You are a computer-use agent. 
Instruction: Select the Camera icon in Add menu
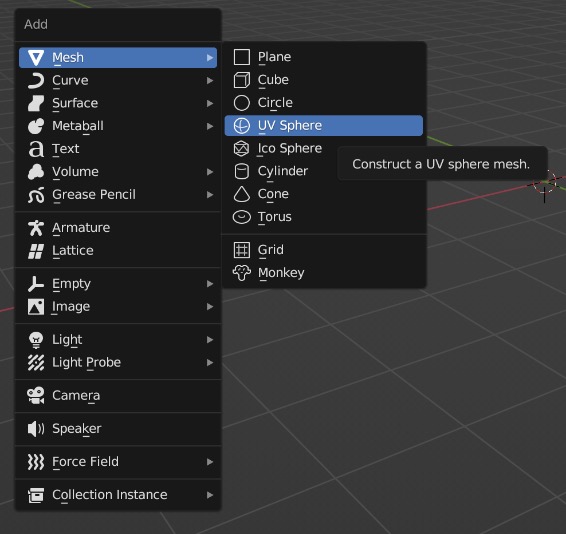[x=36, y=395]
